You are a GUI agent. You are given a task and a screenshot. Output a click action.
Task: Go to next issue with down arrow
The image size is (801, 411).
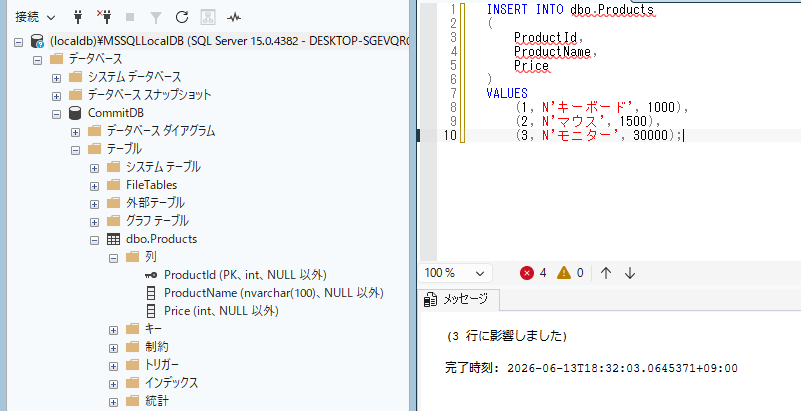coord(630,273)
